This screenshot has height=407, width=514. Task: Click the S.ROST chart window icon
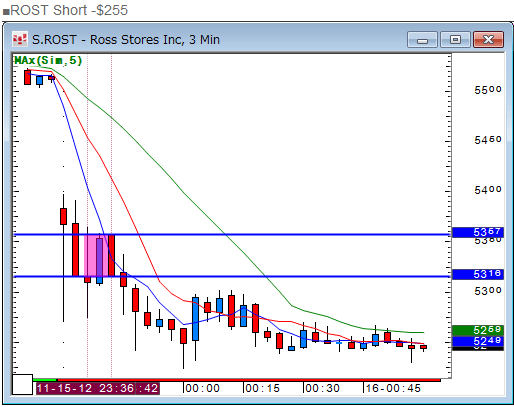coord(19,39)
